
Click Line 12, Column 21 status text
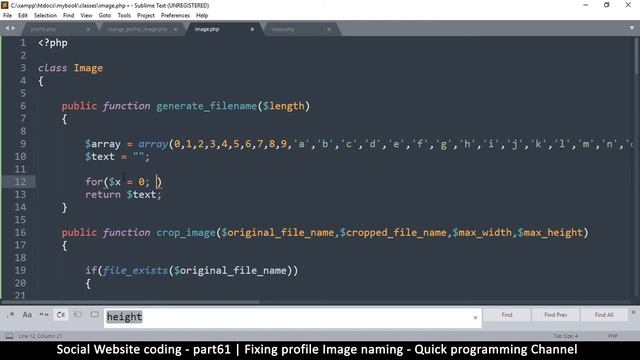pyautogui.click(x=40, y=336)
